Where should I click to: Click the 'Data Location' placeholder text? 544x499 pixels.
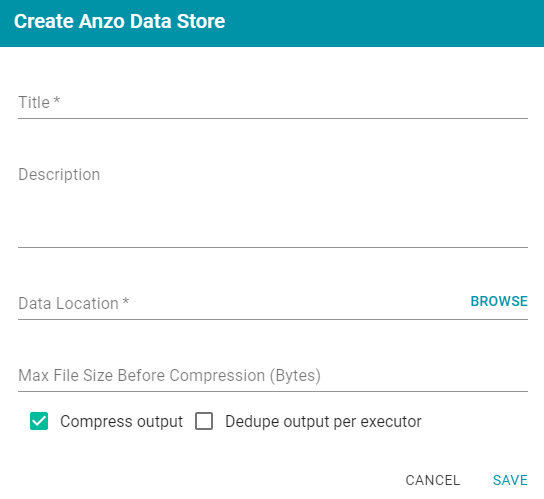[68, 303]
